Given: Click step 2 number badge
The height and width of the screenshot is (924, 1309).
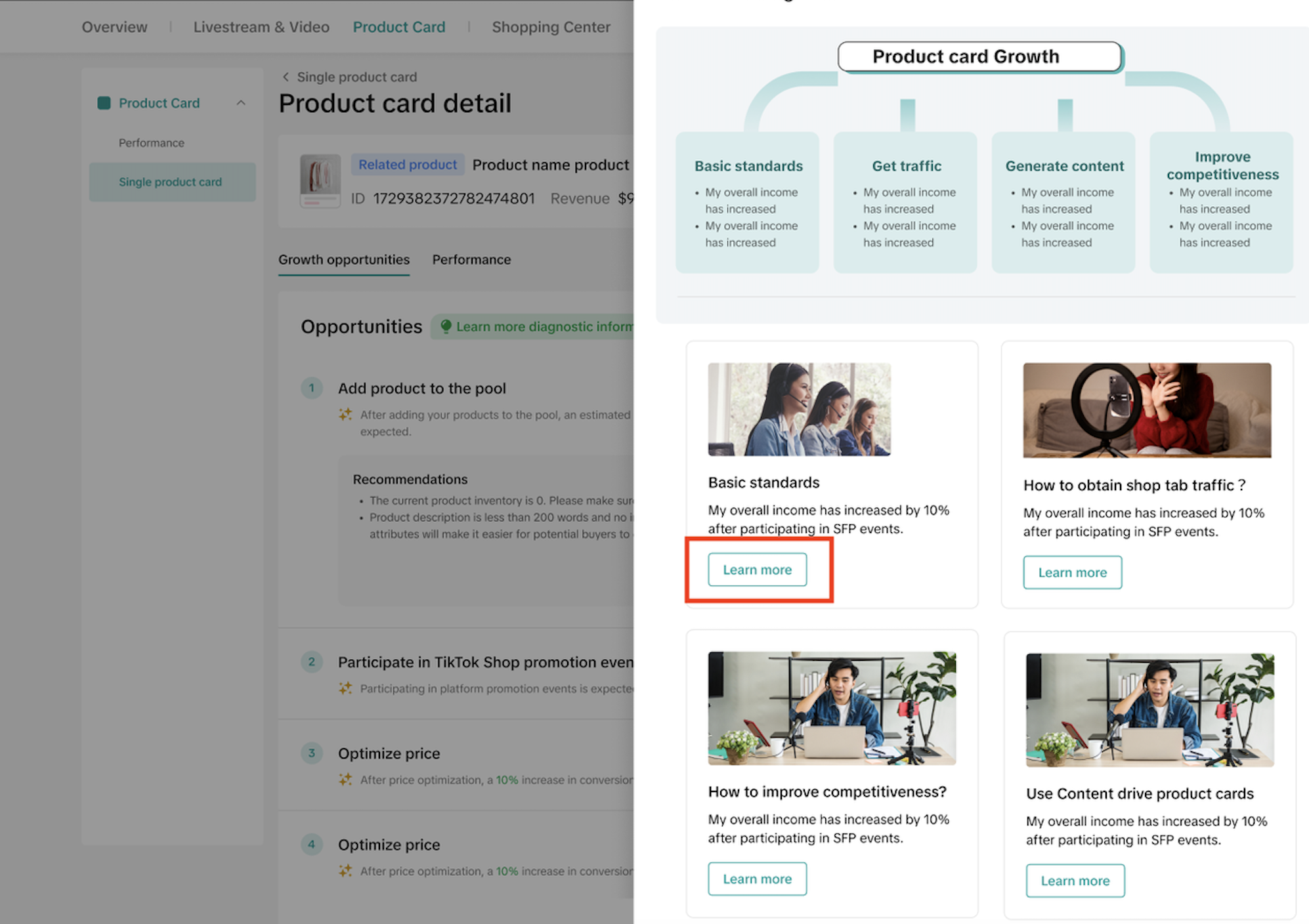Looking at the screenshot, I should click(x=311, y=661).
